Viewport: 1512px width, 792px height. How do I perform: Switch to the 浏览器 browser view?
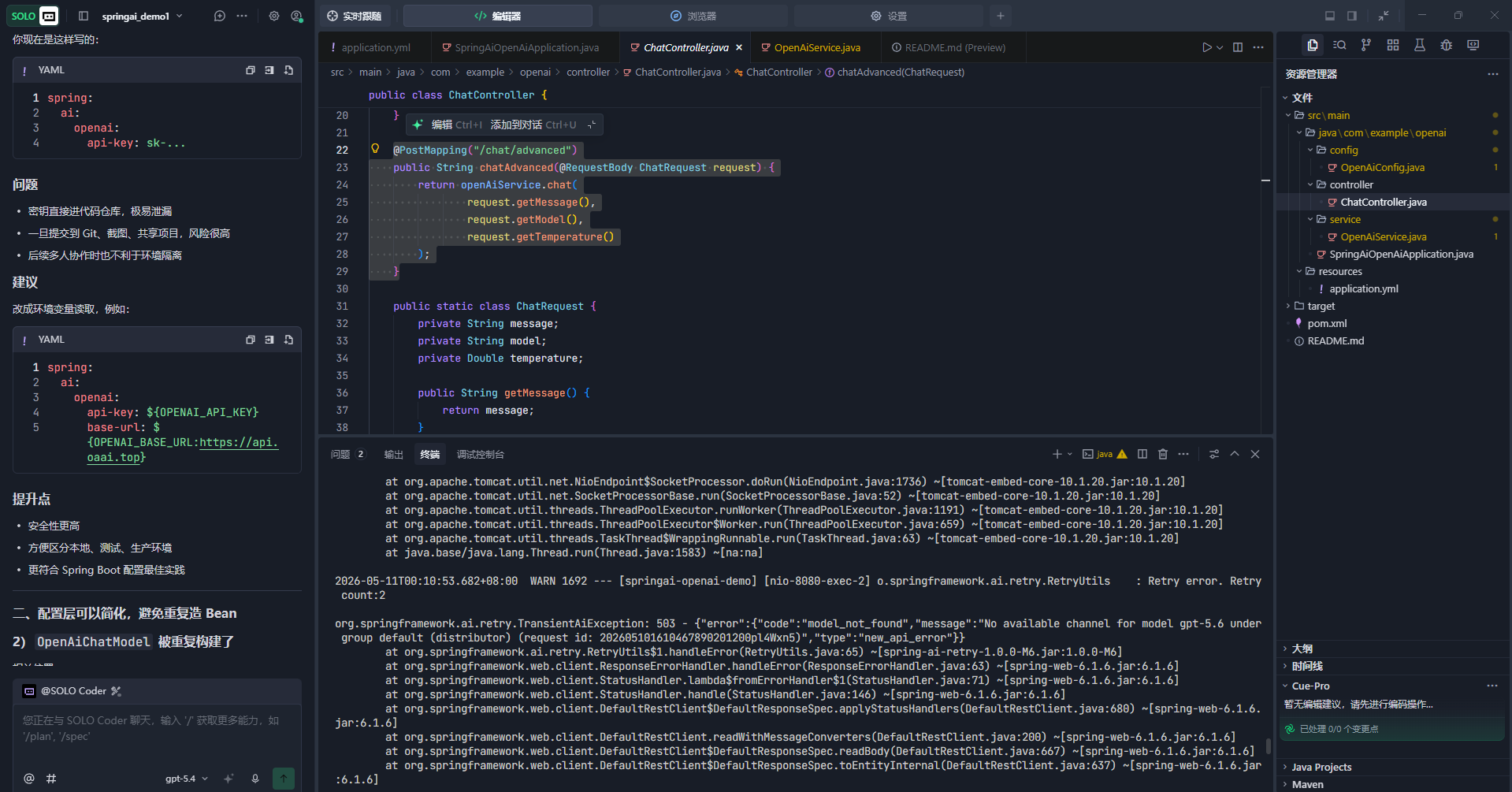point(693,16)
